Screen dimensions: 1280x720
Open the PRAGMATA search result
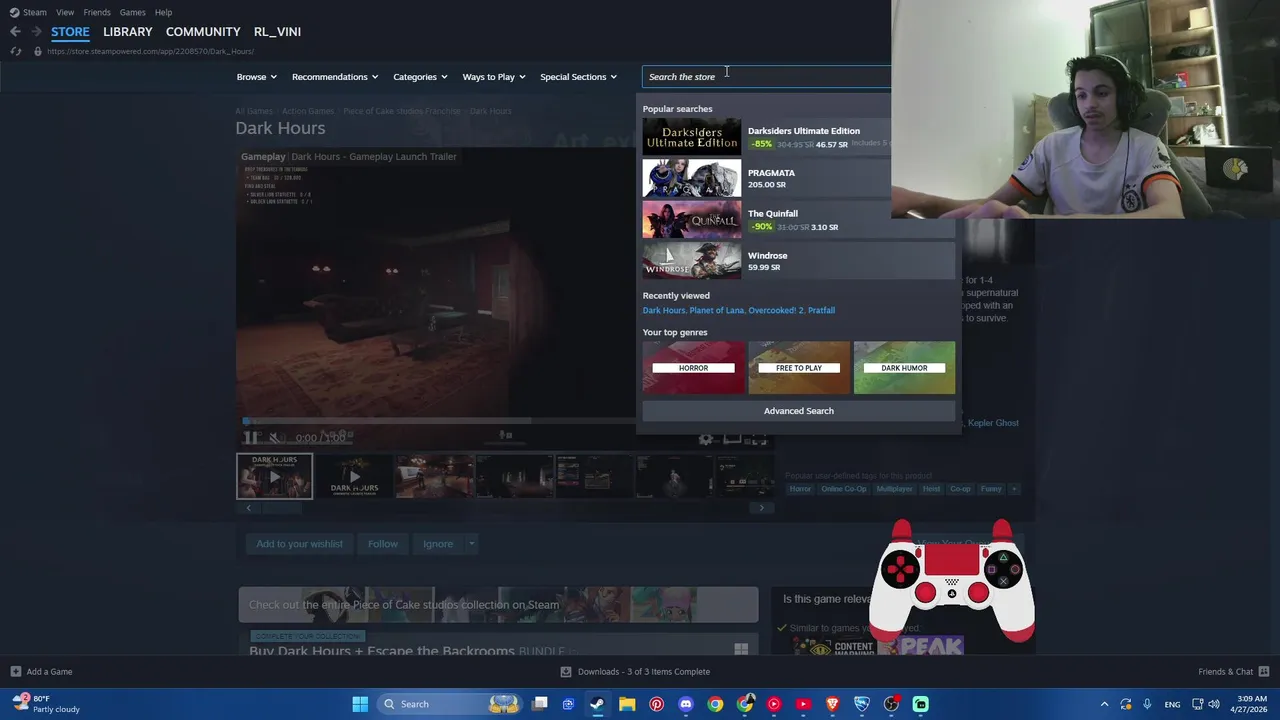(798, 178)
